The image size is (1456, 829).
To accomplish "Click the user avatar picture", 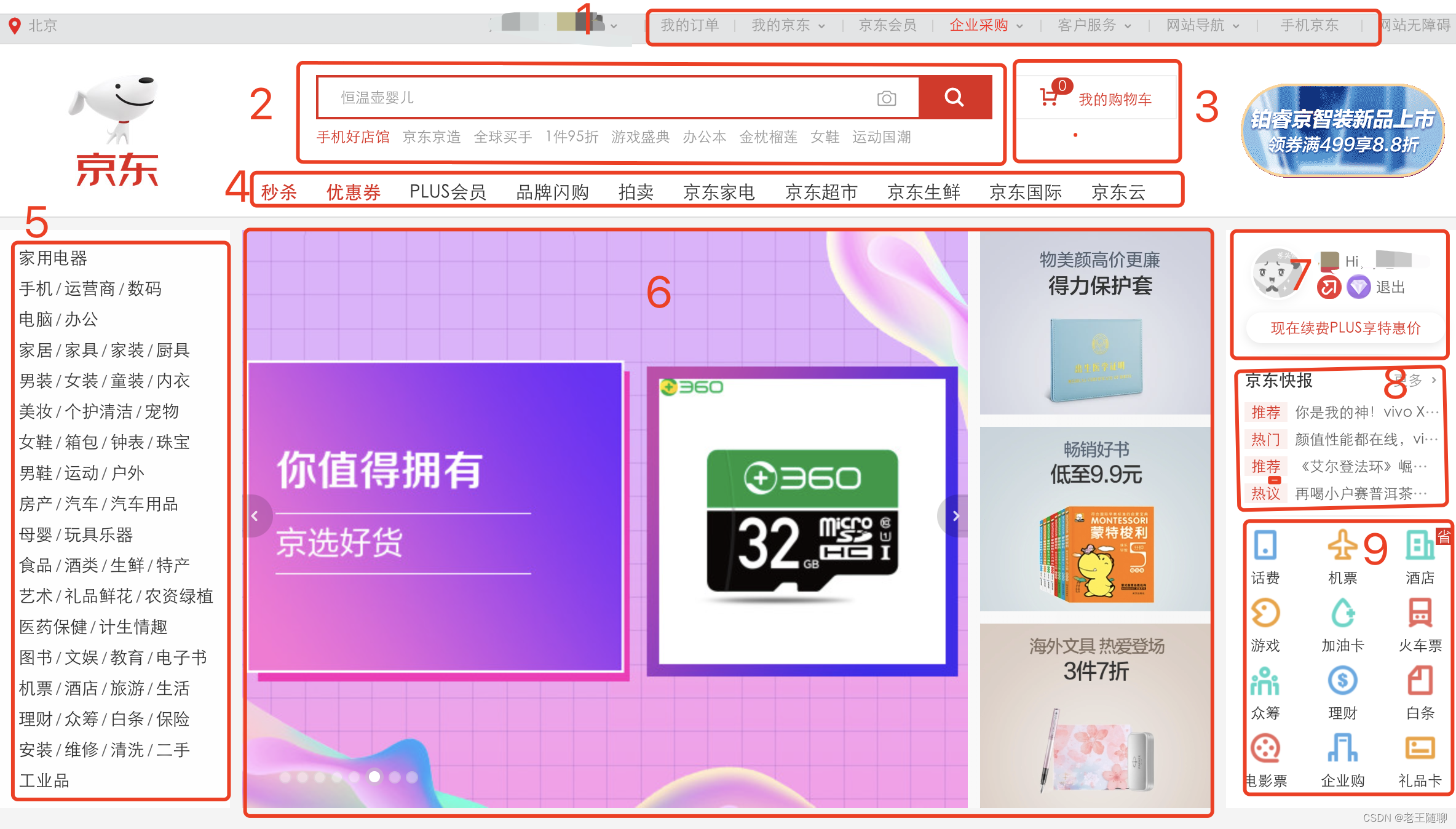I will coord(1278,274).
